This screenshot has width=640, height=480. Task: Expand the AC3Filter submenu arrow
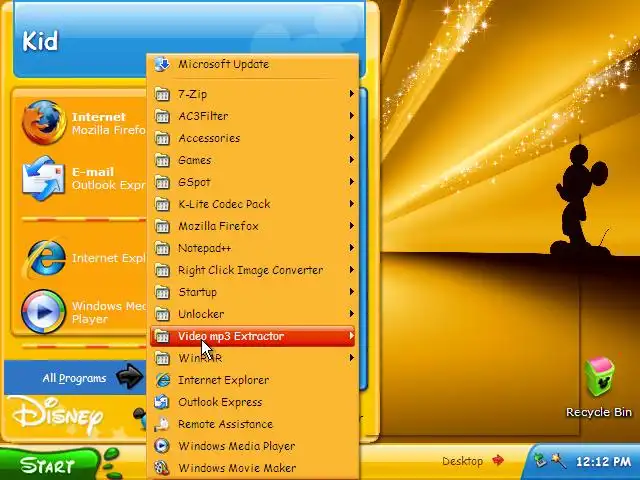[x=351, y=116]
